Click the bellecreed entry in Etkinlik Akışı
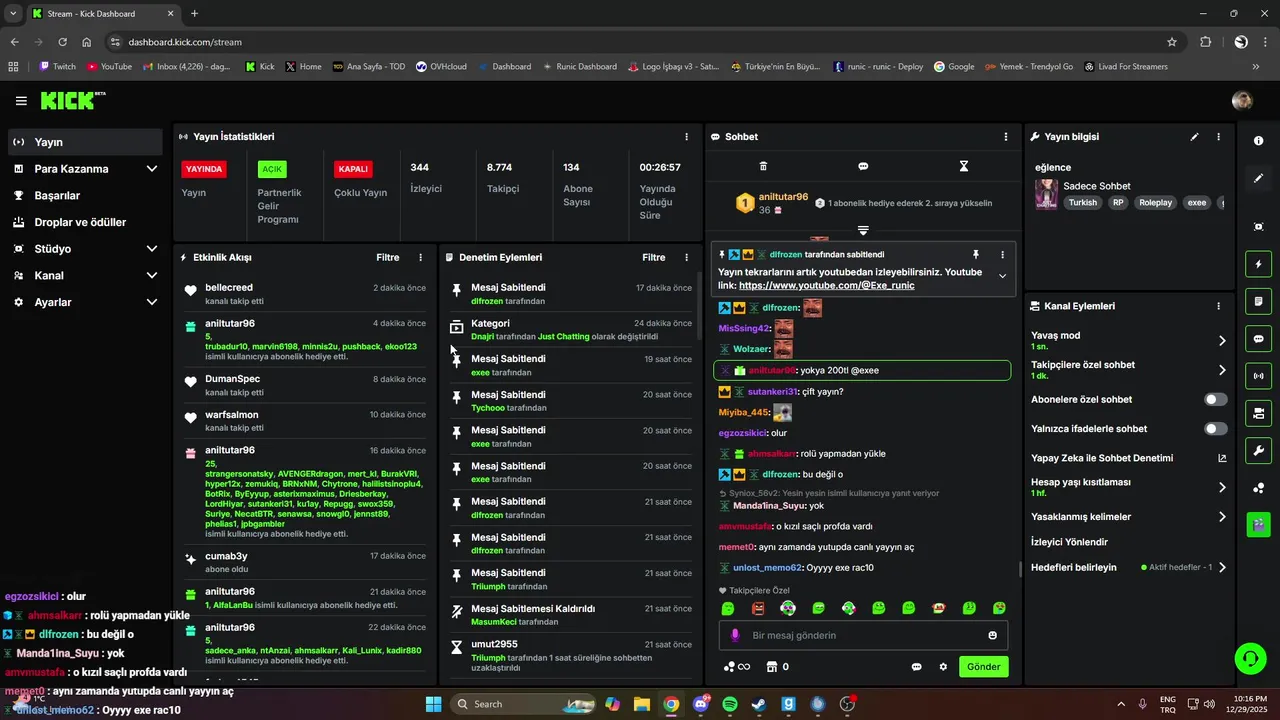The height and width of the screenshot is (720, 1280). coord(305,293)
